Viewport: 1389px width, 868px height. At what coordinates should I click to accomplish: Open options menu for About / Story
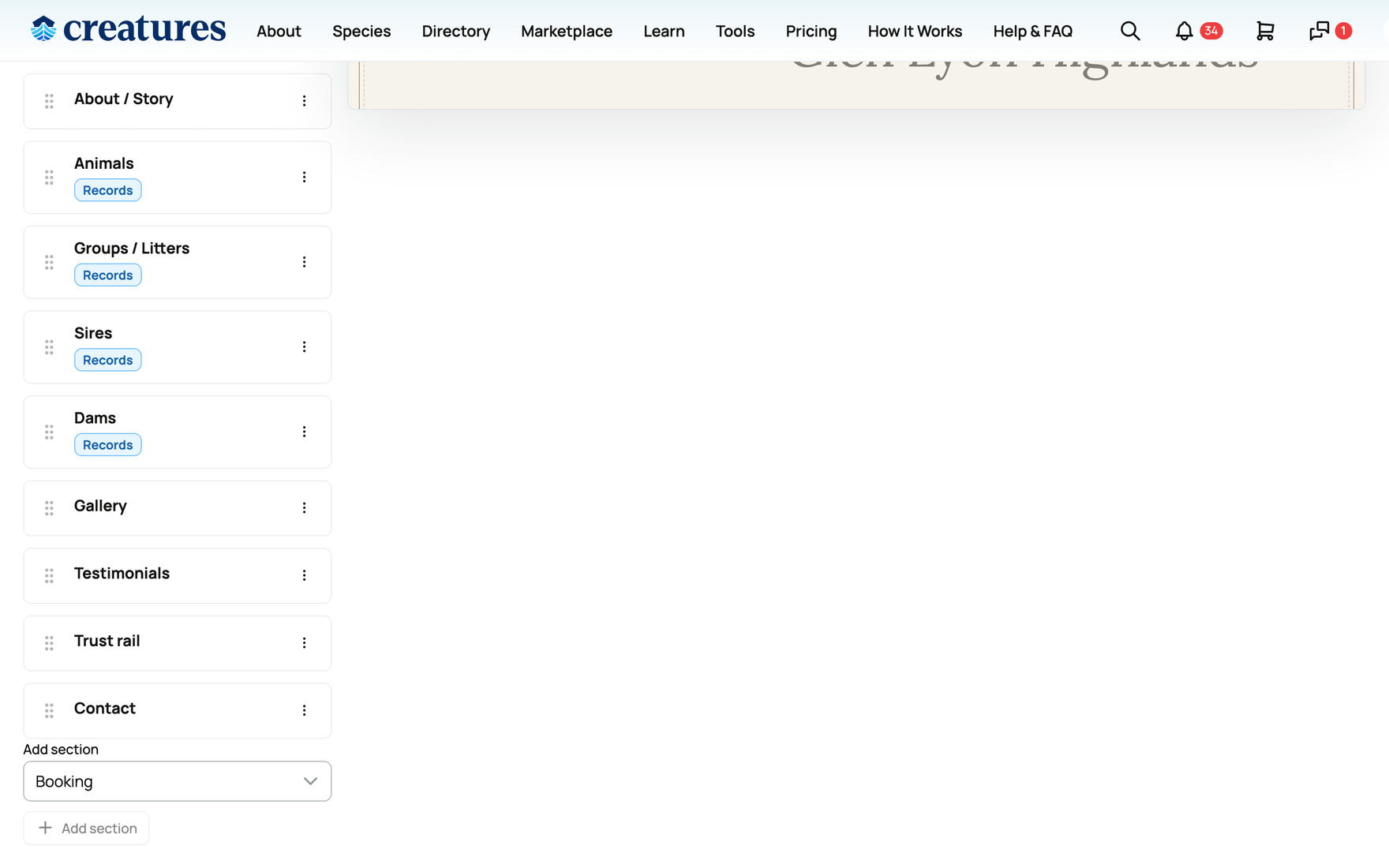pos(304,101)
